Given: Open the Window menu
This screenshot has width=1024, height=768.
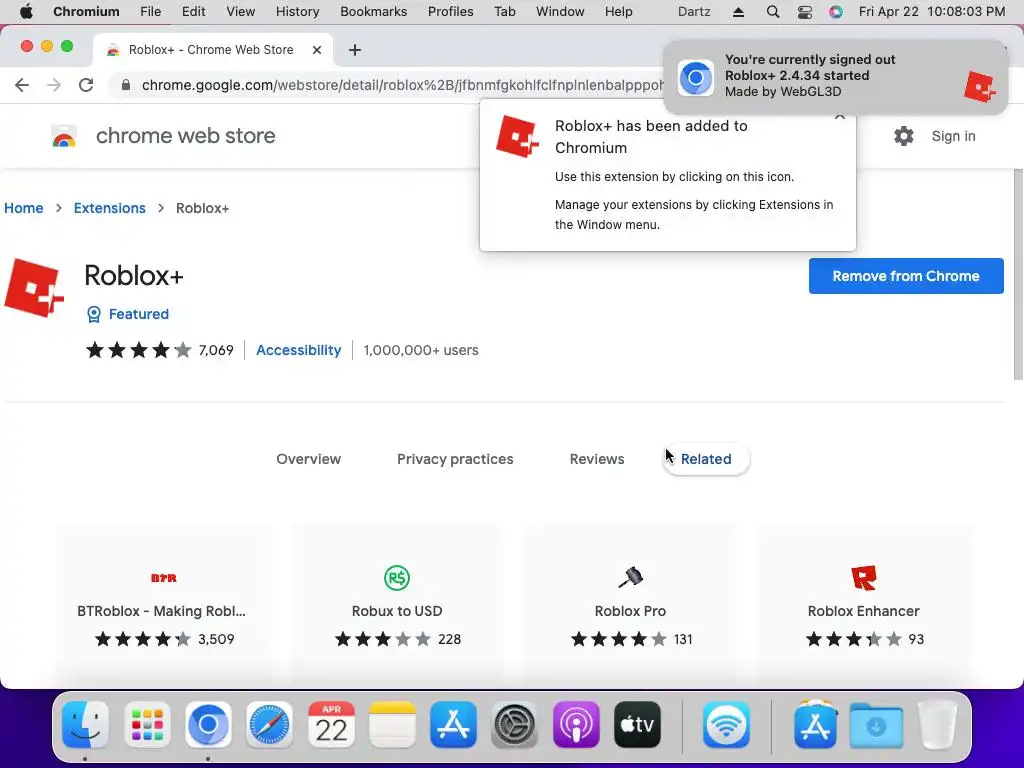Looking at the screenshot, I should 560,12.
